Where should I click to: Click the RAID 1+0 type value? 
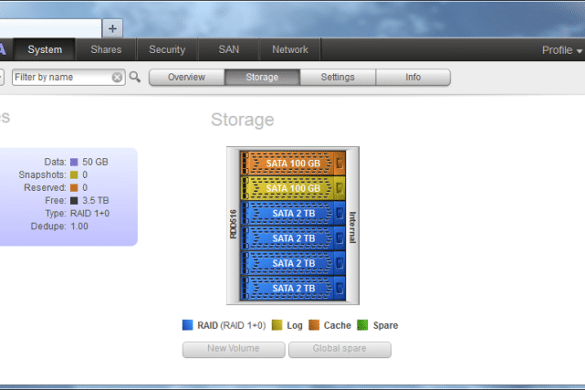[x=90, y=213]
